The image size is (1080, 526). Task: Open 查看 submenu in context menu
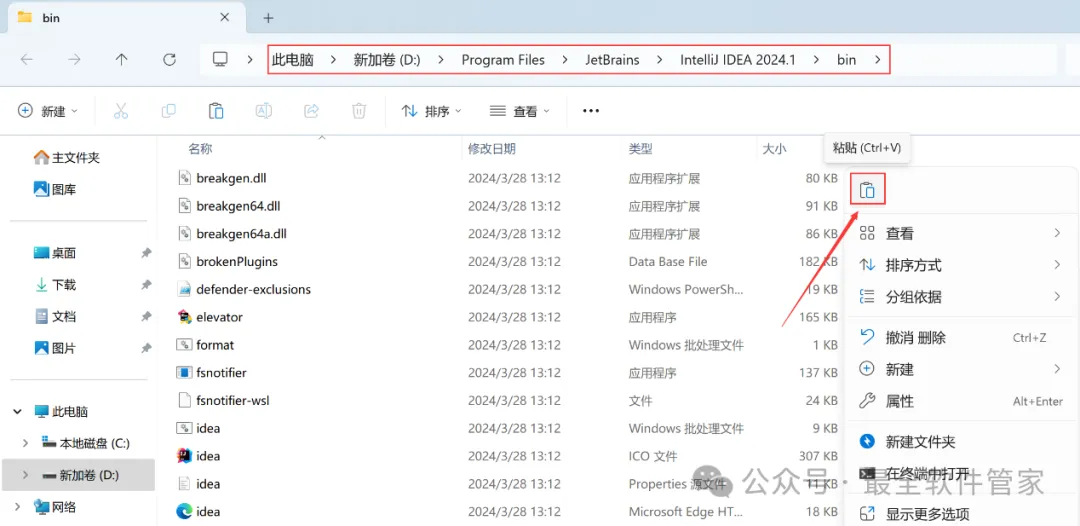(x=961, y=234)
